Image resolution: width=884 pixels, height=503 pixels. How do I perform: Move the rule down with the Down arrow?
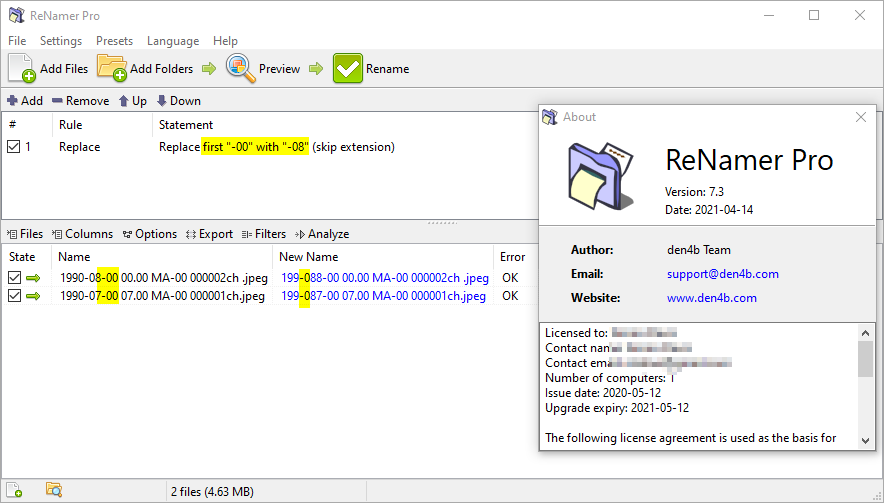pyautogui.click(x=161, y=101)
